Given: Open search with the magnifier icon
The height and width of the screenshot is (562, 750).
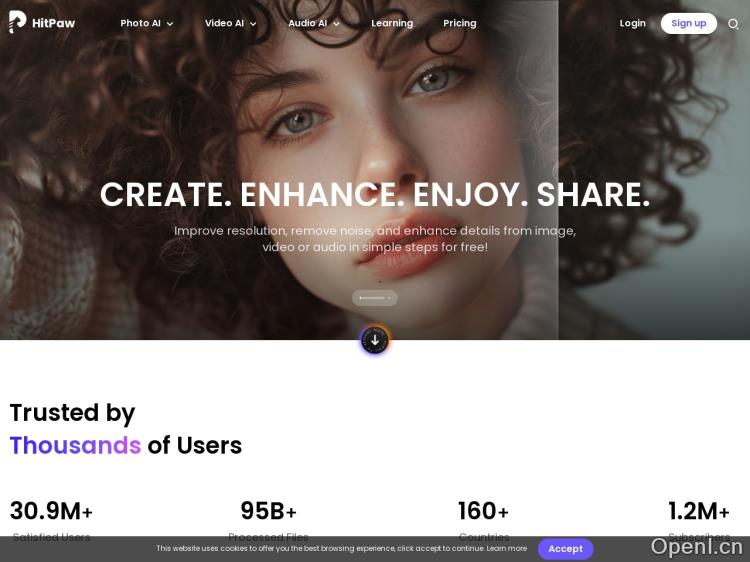Looking at the screenshot, I should (x=733, y=24).
